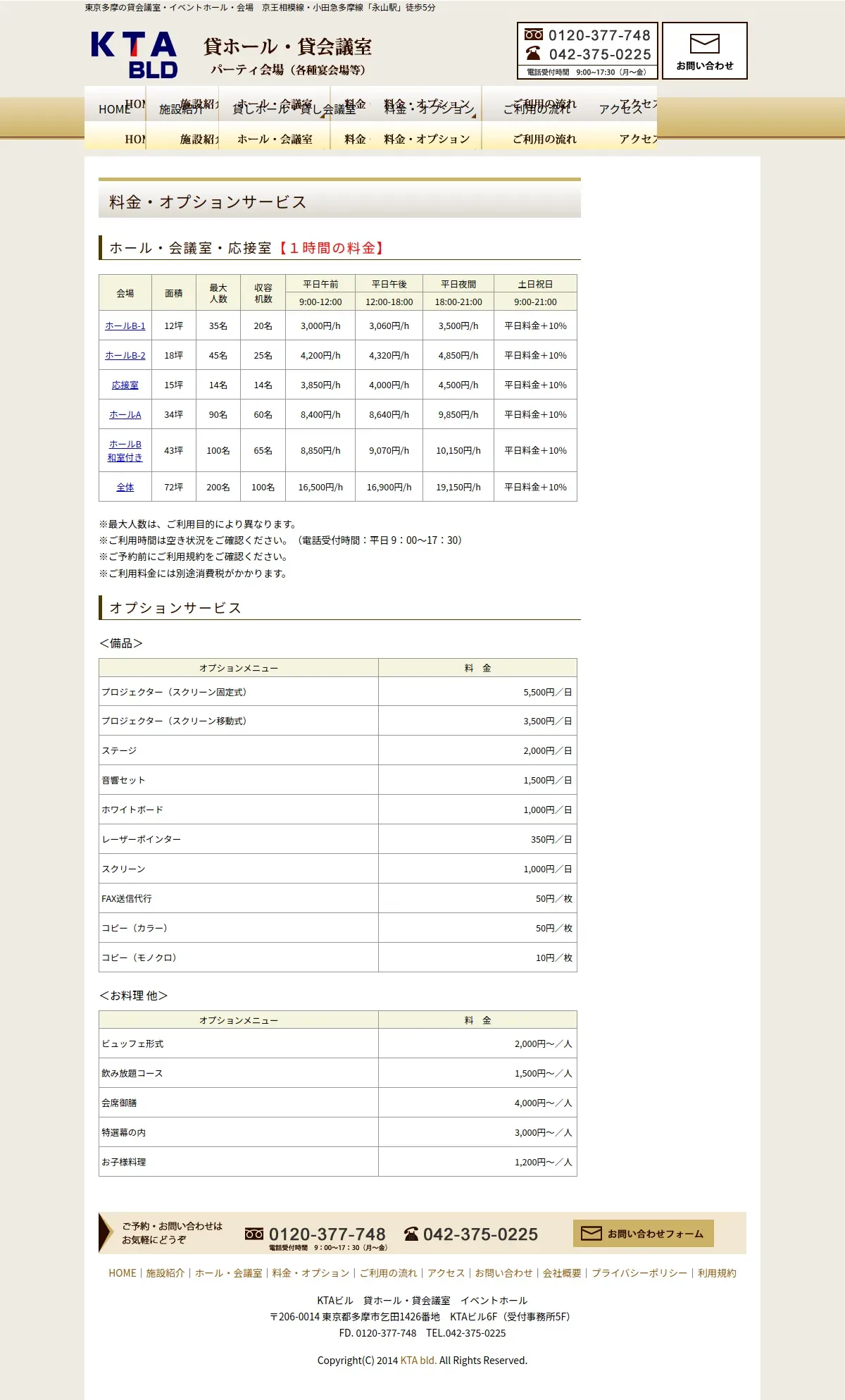Click 利用規約 in the footer links
The height and width of the screenshot is (1400, 845).
pos(717,1272)
